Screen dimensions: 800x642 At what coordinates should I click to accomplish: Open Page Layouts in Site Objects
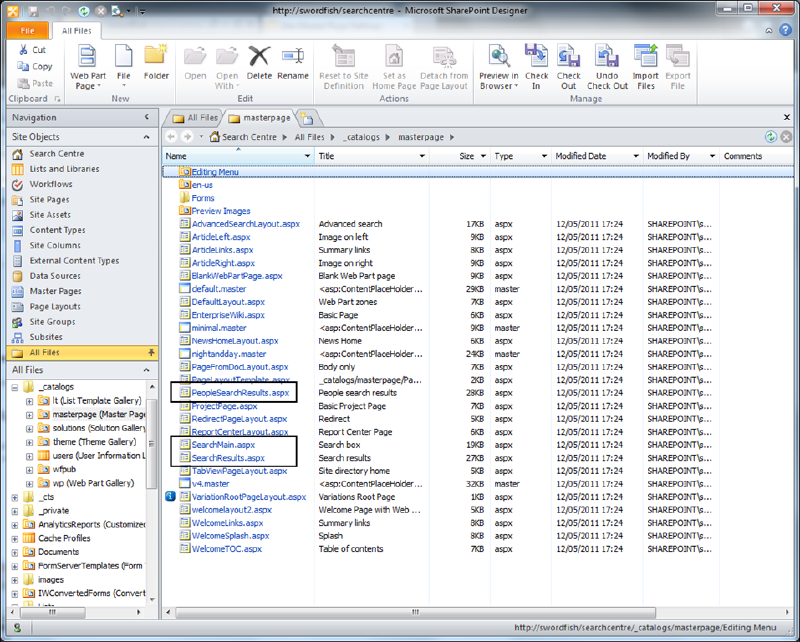(55, 307)
